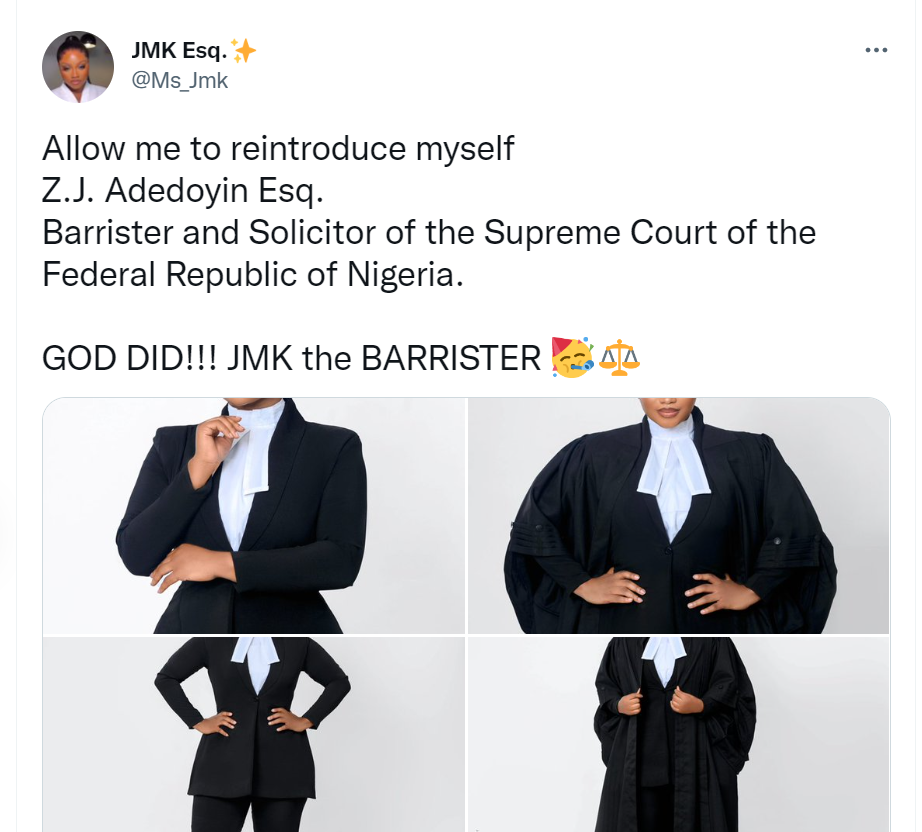The image size is (922, 832).
Task: Click the words "JMK the BARRISTER"
Action: pos(384,358)
